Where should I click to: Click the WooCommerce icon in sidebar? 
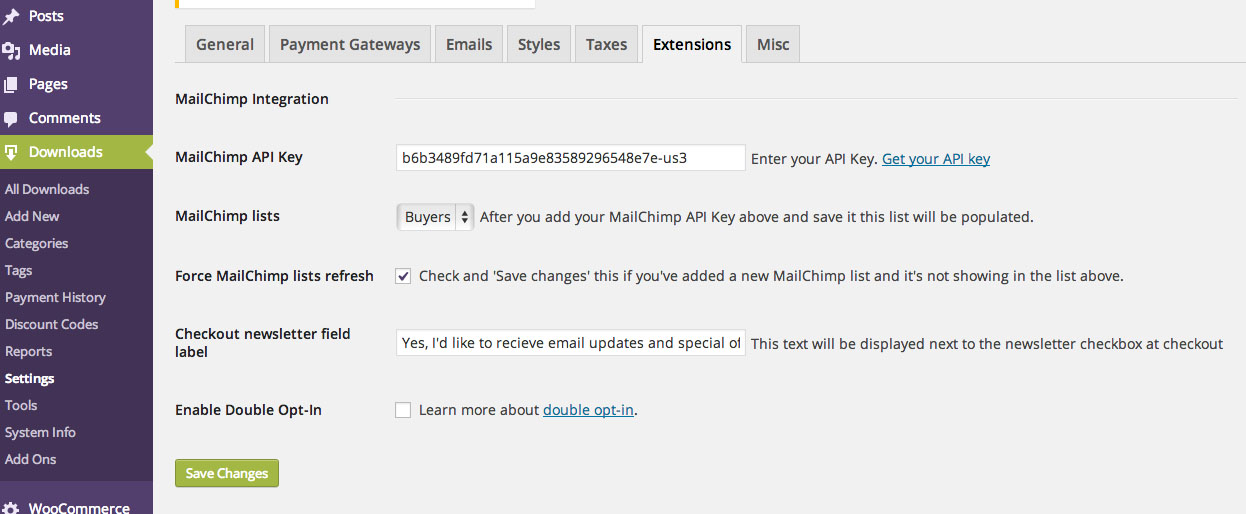click(x=11, y=507)
